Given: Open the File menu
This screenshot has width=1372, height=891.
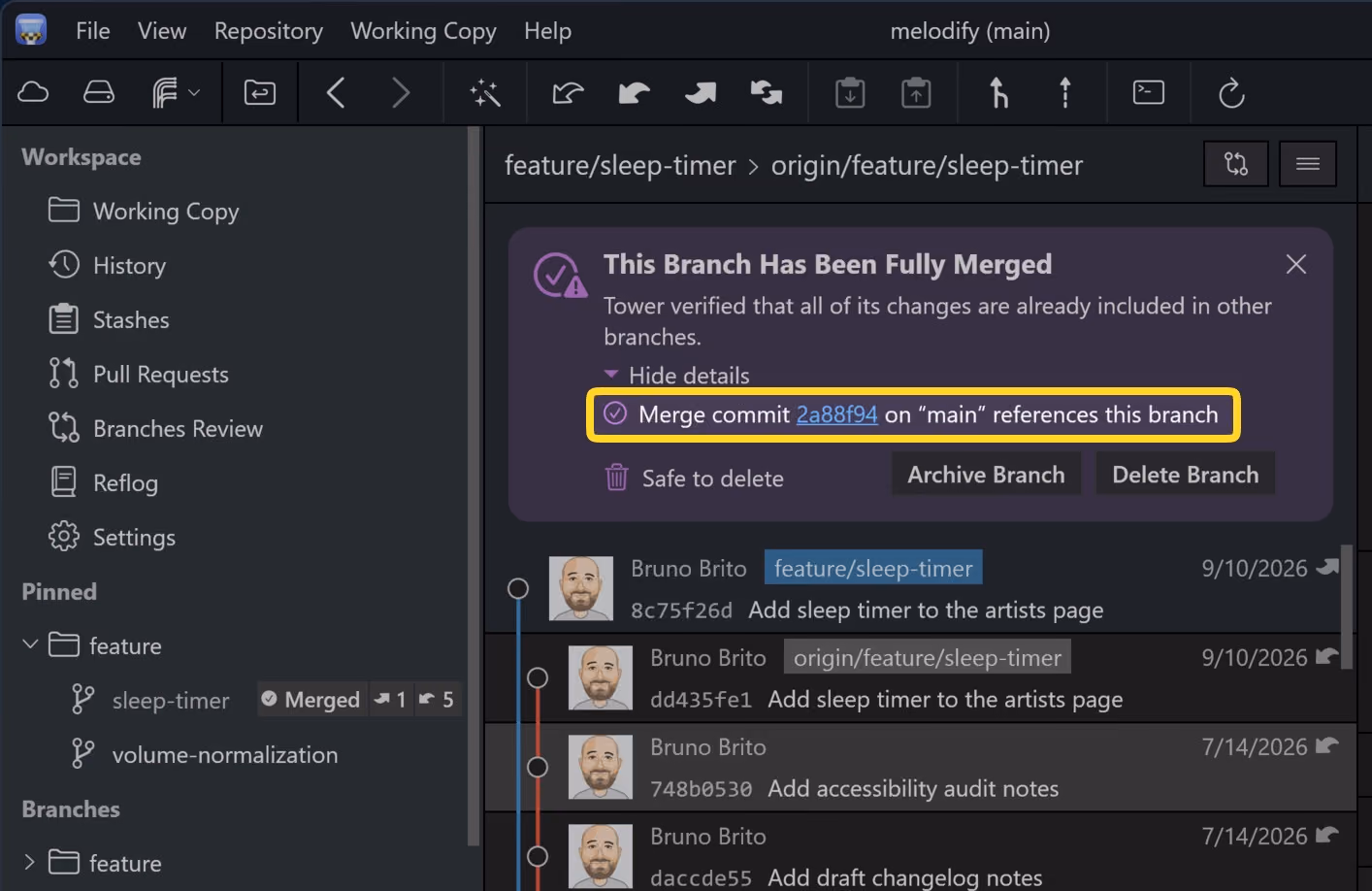Looking at the screenshot, I should coord(93,31).
